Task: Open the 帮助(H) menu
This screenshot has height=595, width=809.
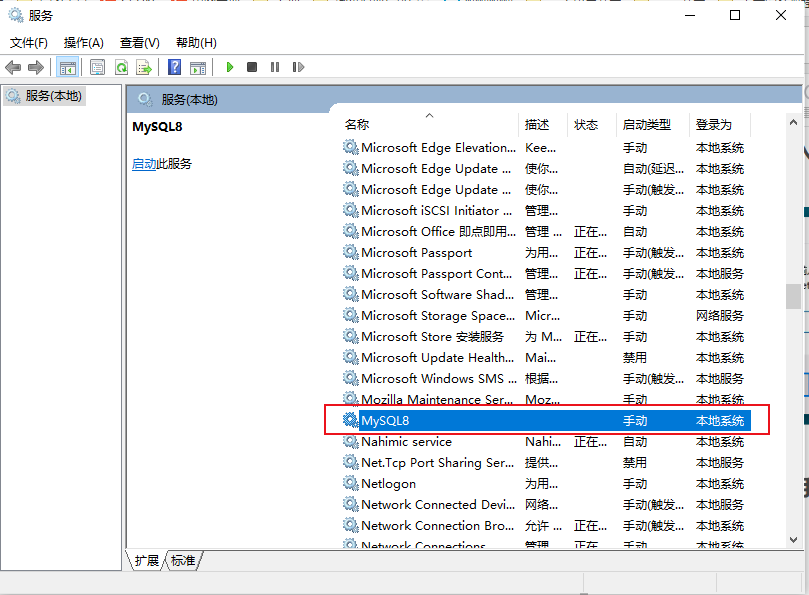Action: pyautogui.click(x=196, y=42)
